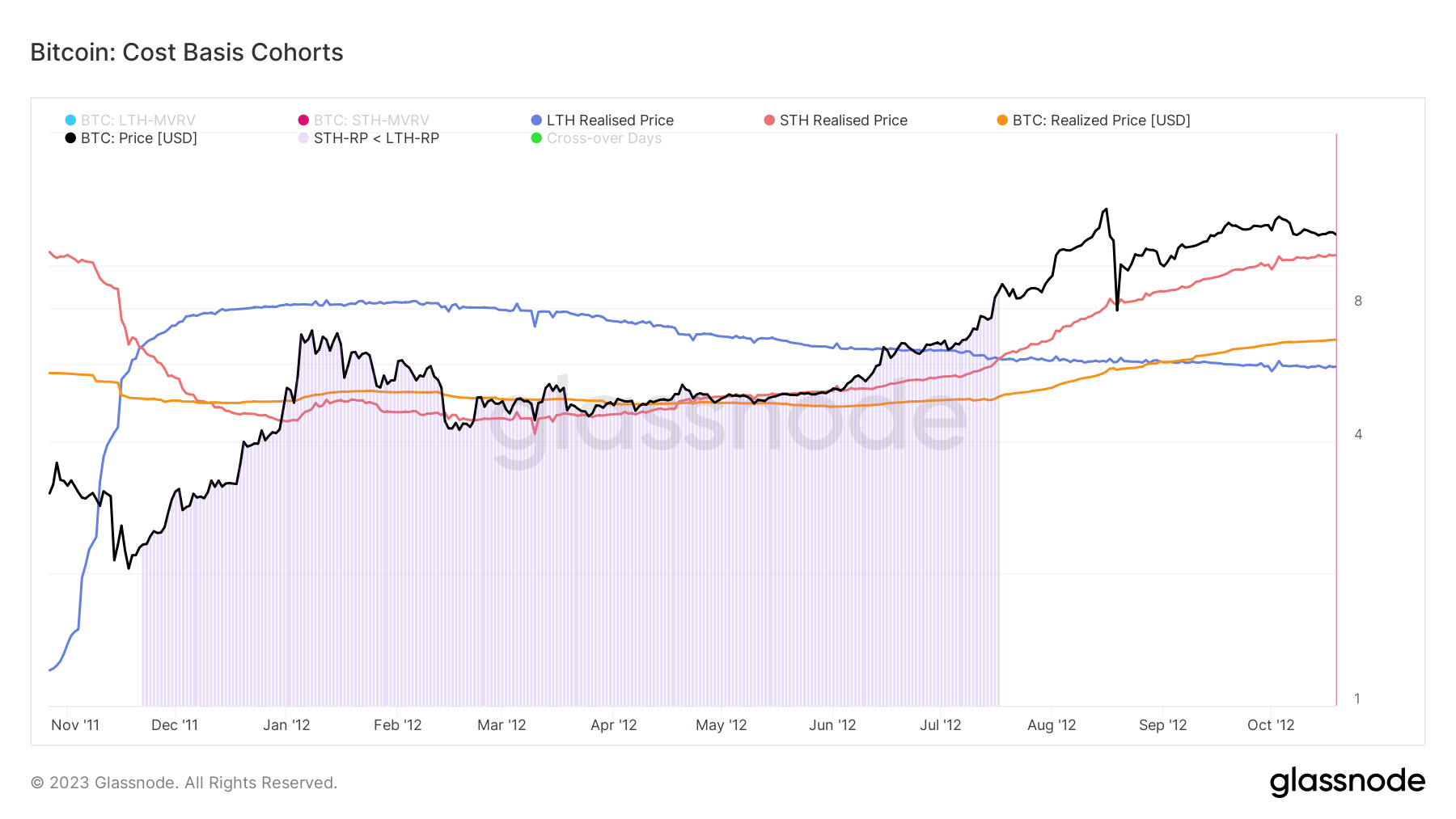
Task: Click the blue LTH Realised Price dot
Action: click(x=536, y=120)
